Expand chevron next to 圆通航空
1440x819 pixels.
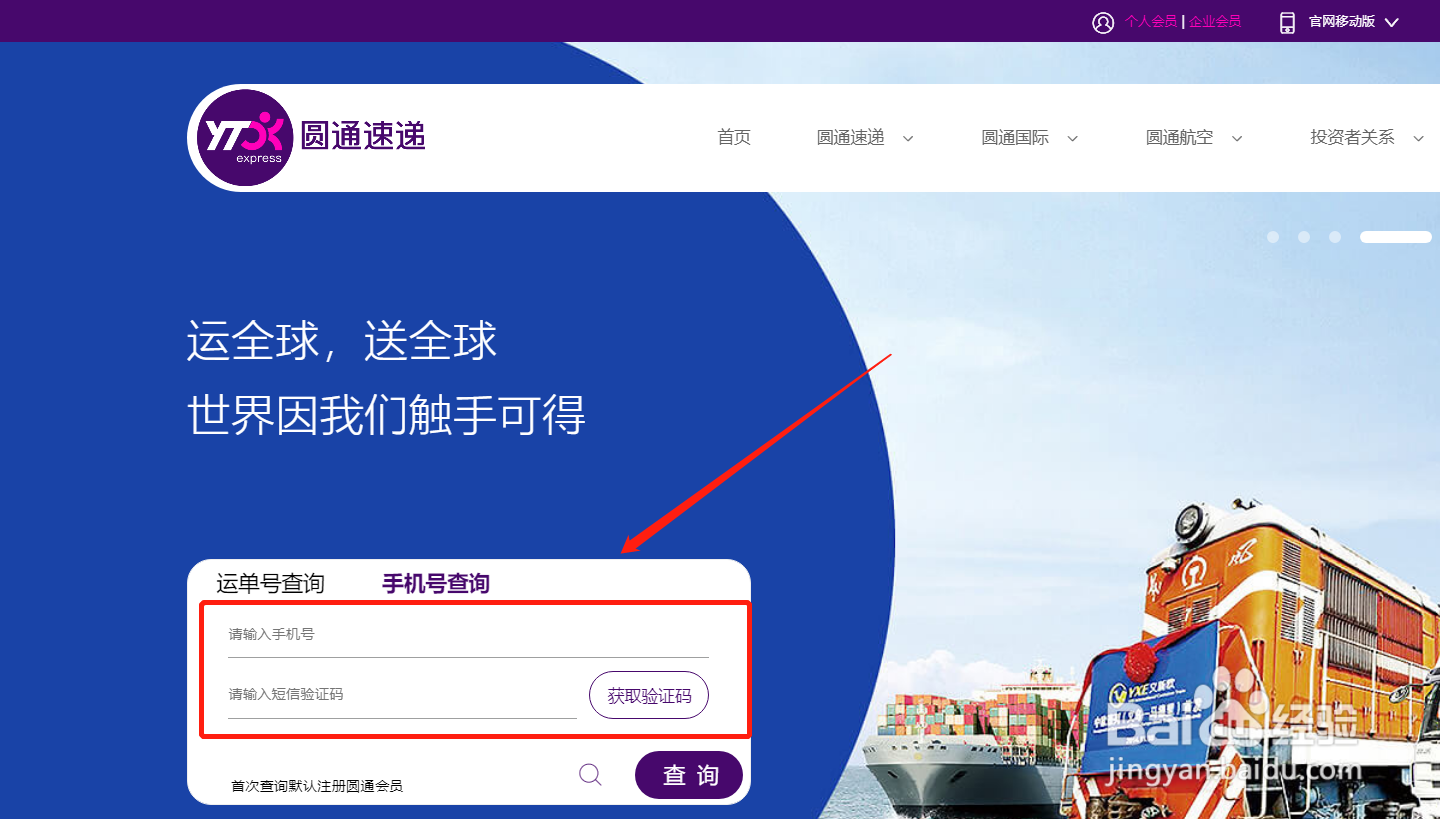[1236, 139]
